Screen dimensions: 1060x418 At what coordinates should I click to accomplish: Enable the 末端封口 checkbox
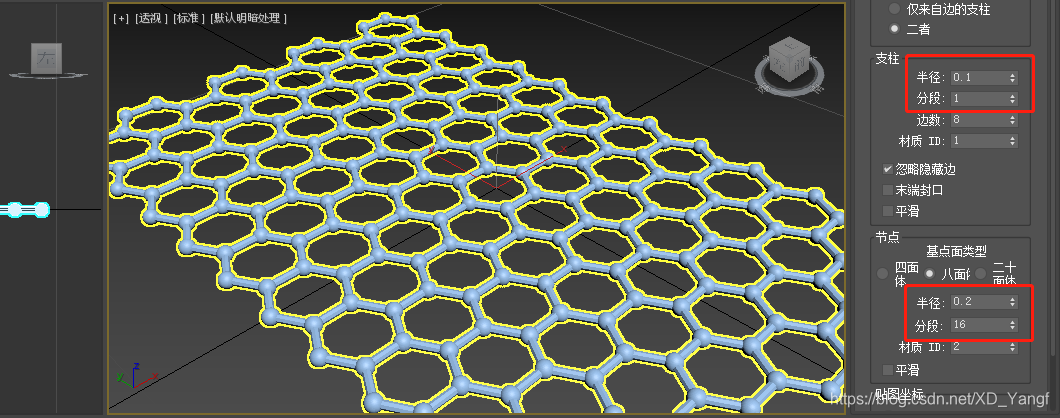(888, 190)
